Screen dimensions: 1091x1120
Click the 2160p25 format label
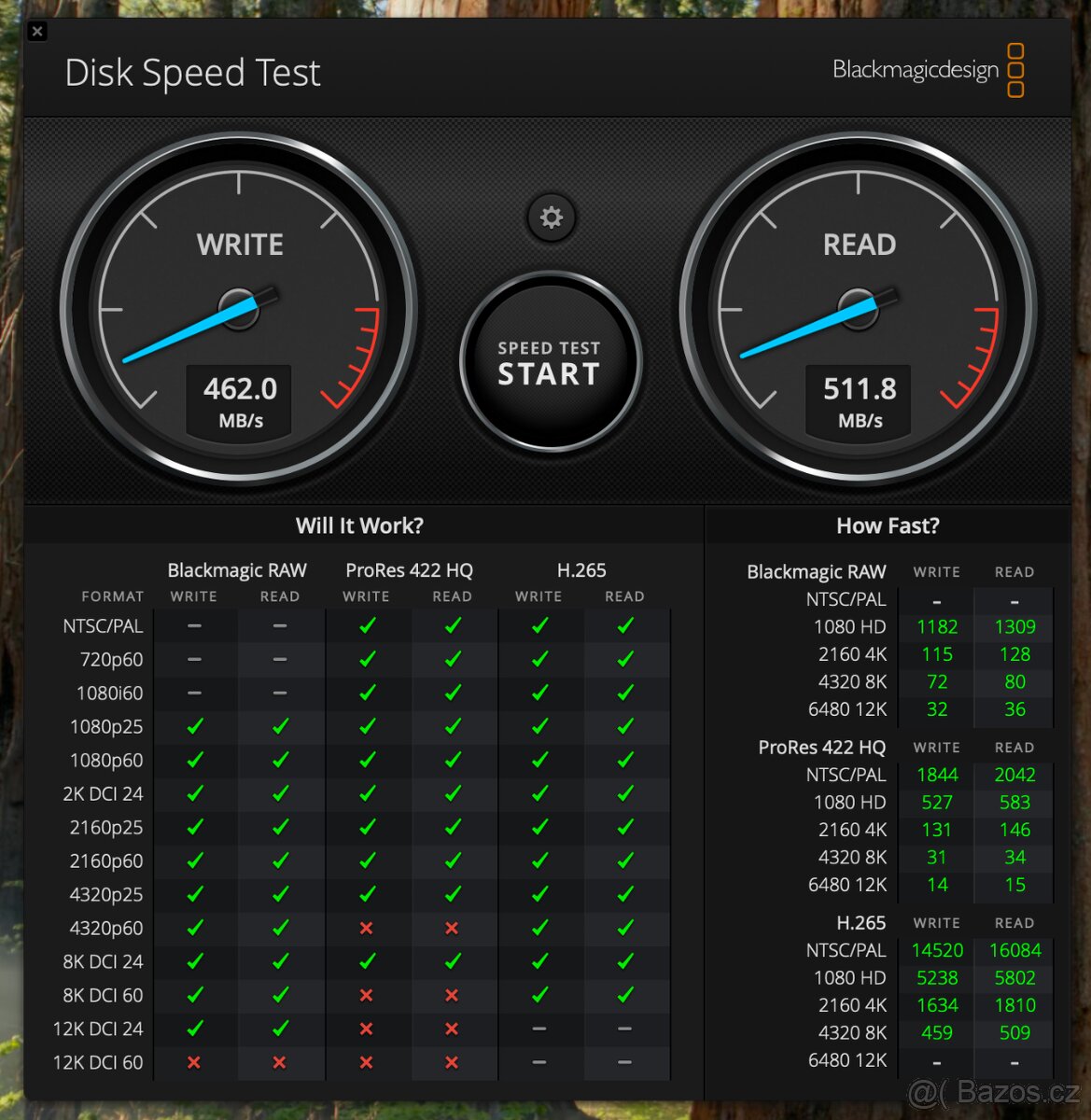tap(106, 827)
